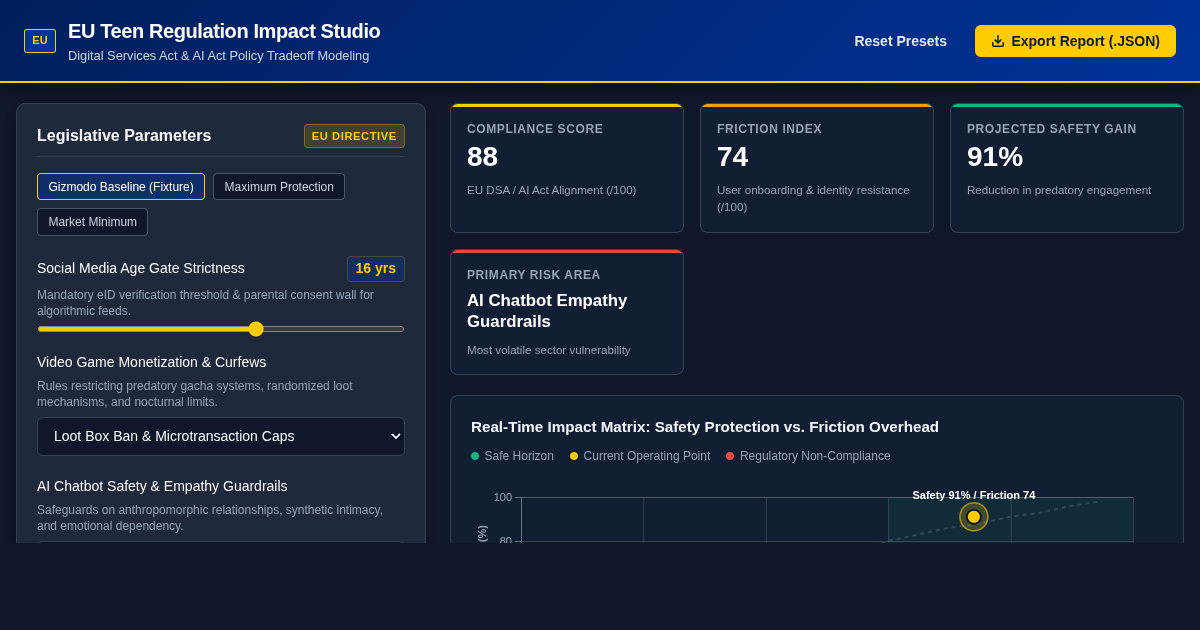Click the Safe Horizon legend item
The width and height of the screenshot is (1200, 630).
tap(512, 456)
